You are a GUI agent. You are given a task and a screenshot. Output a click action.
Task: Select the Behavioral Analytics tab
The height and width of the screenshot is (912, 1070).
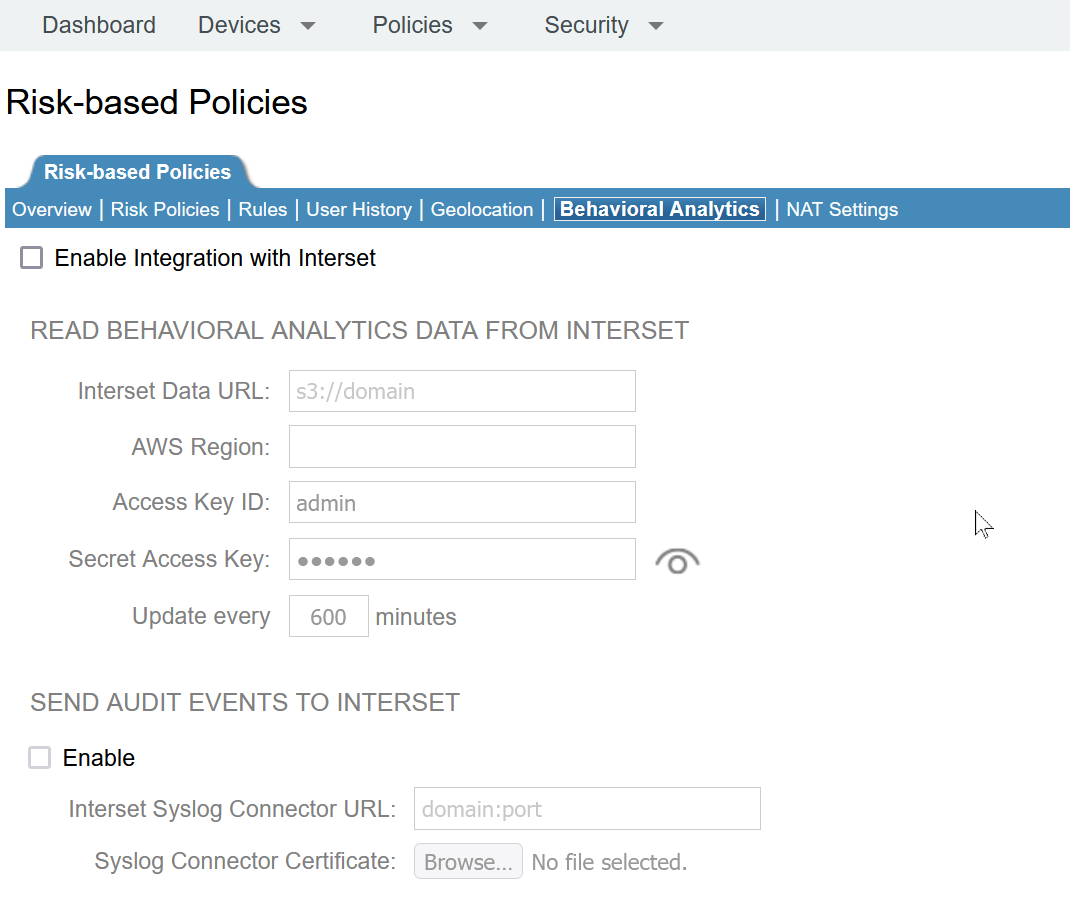[659, 209]
